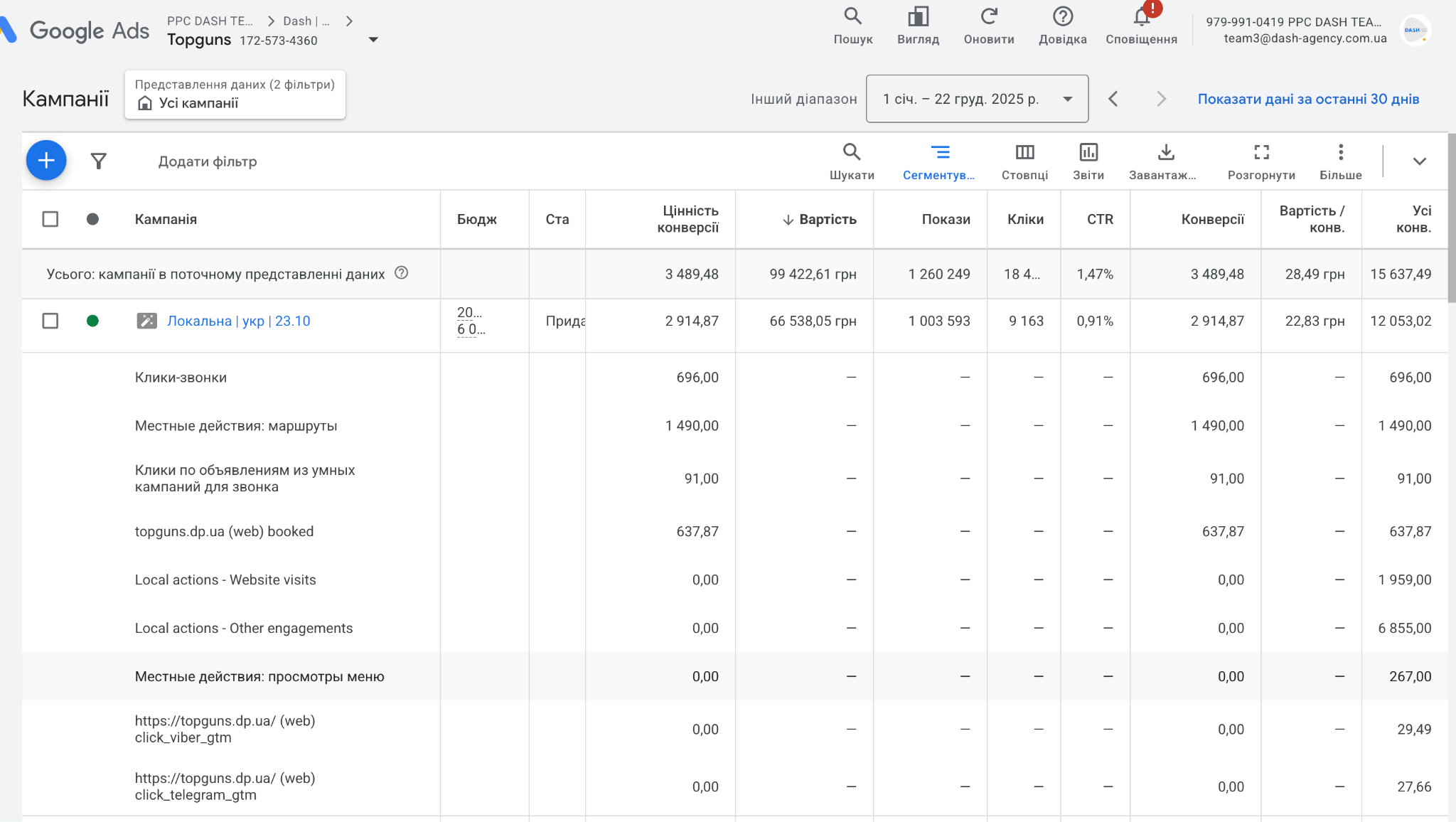Expand the account switcher arrow near Topguns
The image size is (1456, 822).
tap(373, 40)
